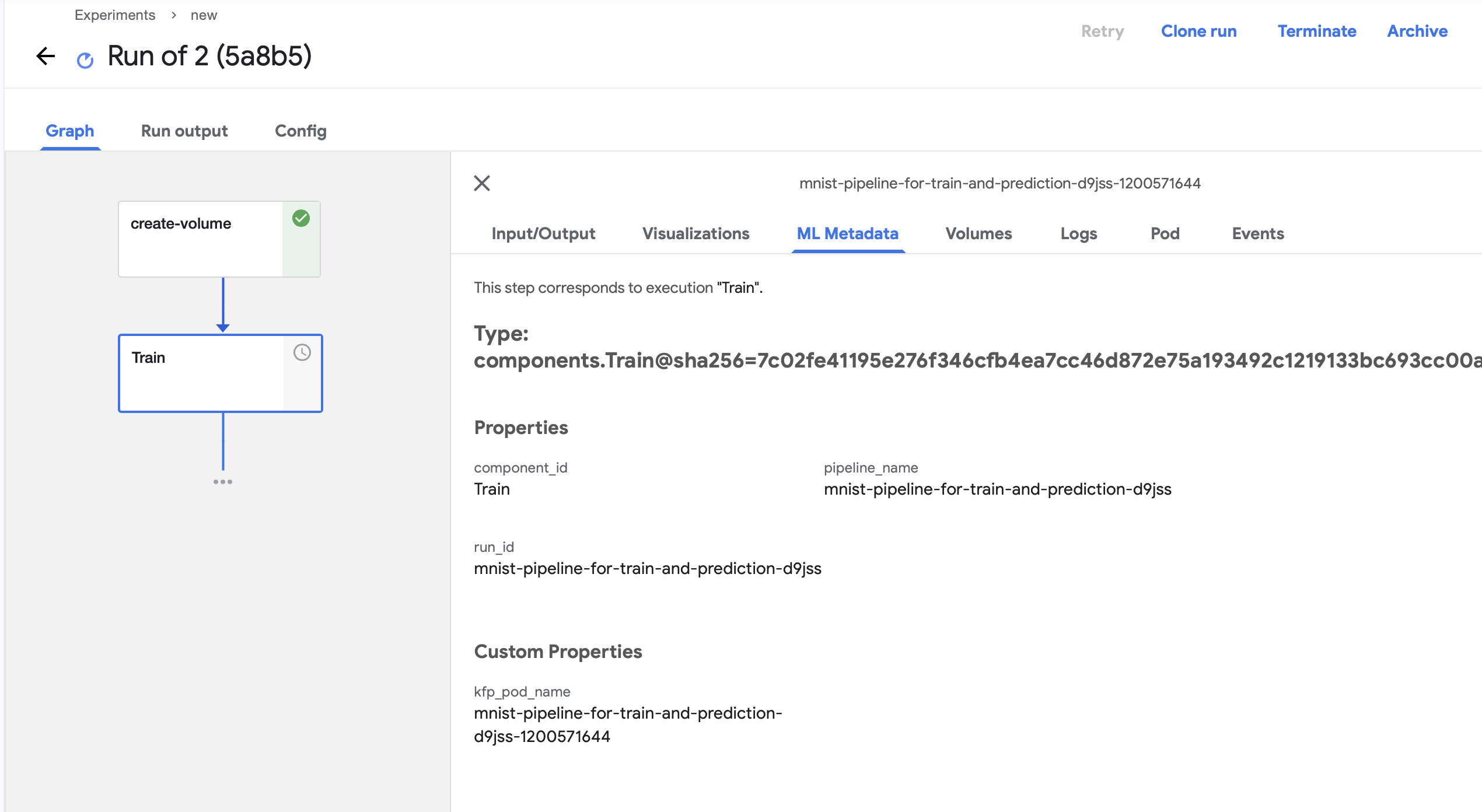This screenshot has width=1482, height=812.
Task: Click the Run of 2 (5a8b5) title
Action: click(209, 57)
